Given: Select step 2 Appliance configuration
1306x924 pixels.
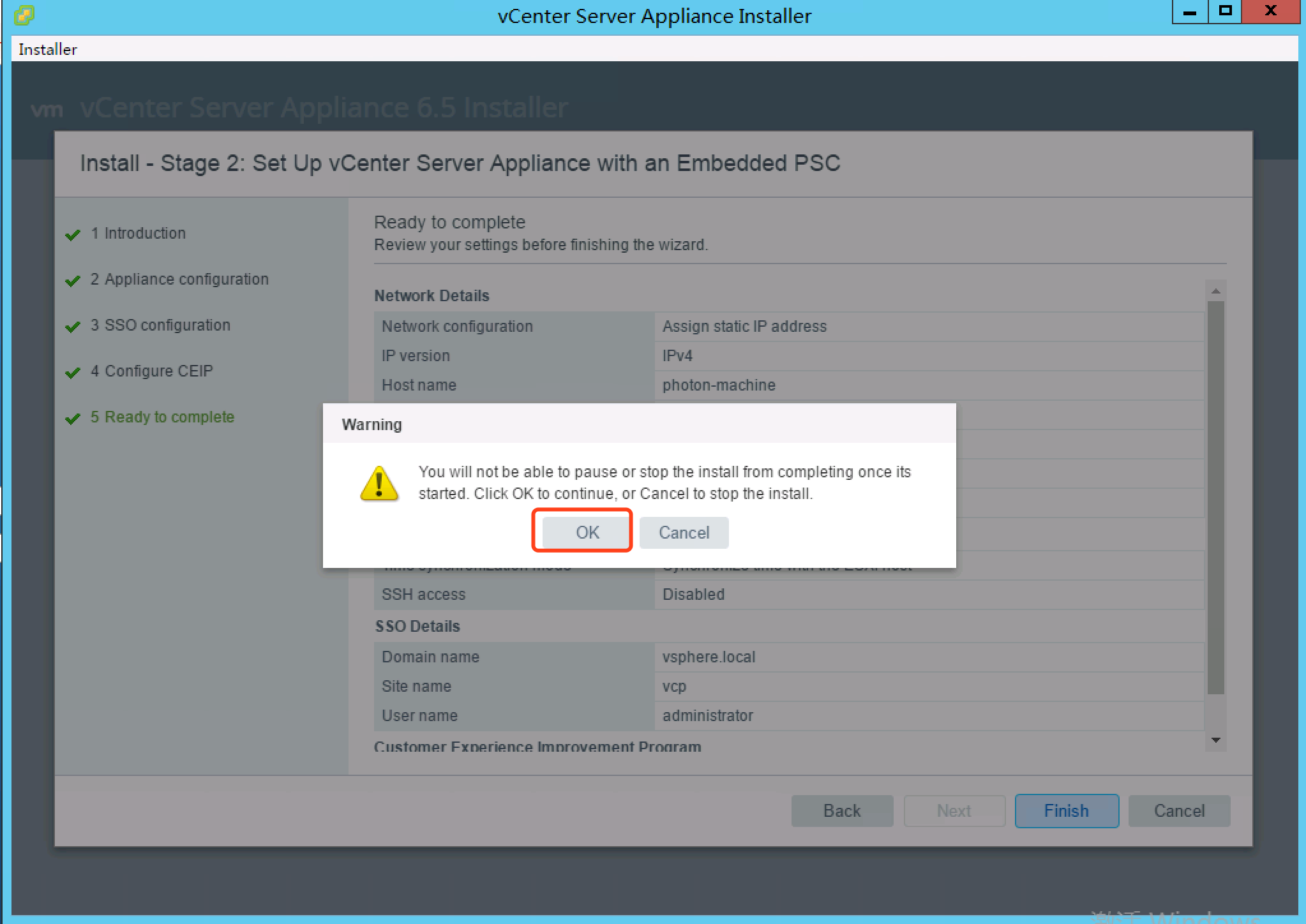Looking at the screenshot, I should (179, 279).
